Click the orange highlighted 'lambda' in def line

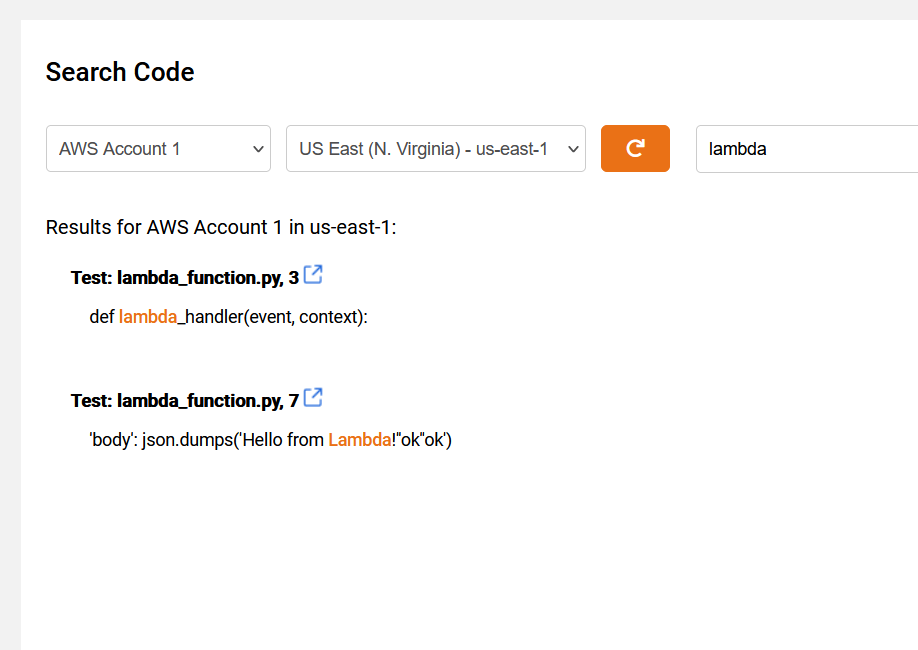tap(148, 317)
